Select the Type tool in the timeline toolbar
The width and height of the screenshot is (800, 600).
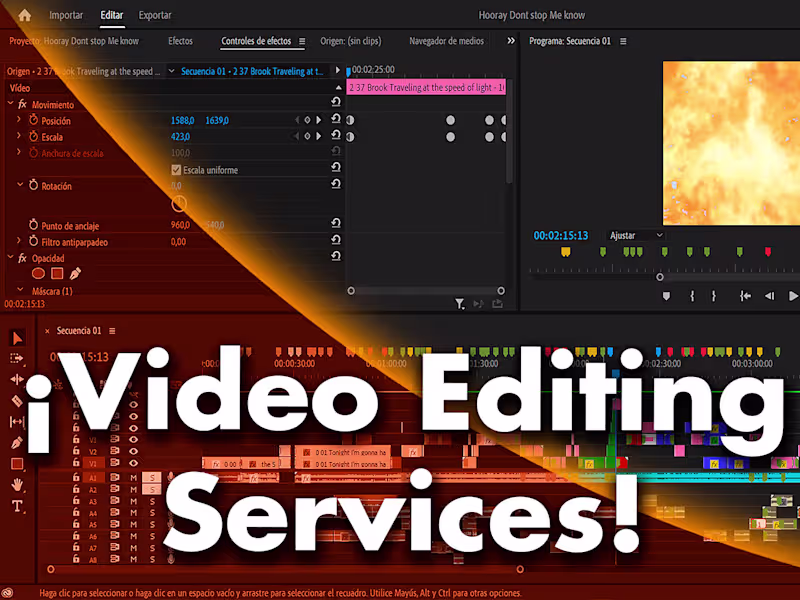coord(14,502)
